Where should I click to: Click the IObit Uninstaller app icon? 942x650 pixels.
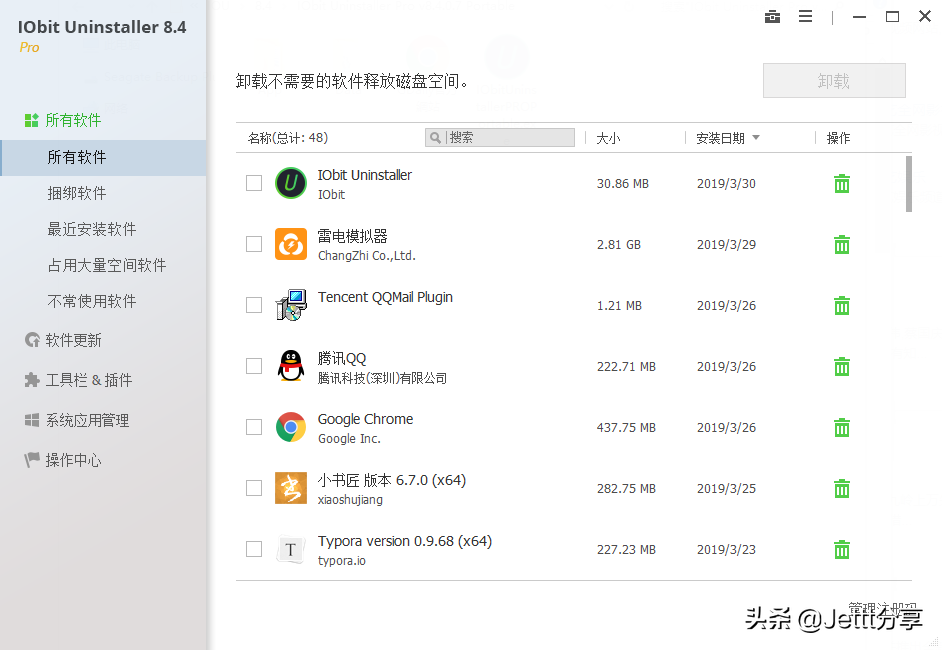[291, 183]
